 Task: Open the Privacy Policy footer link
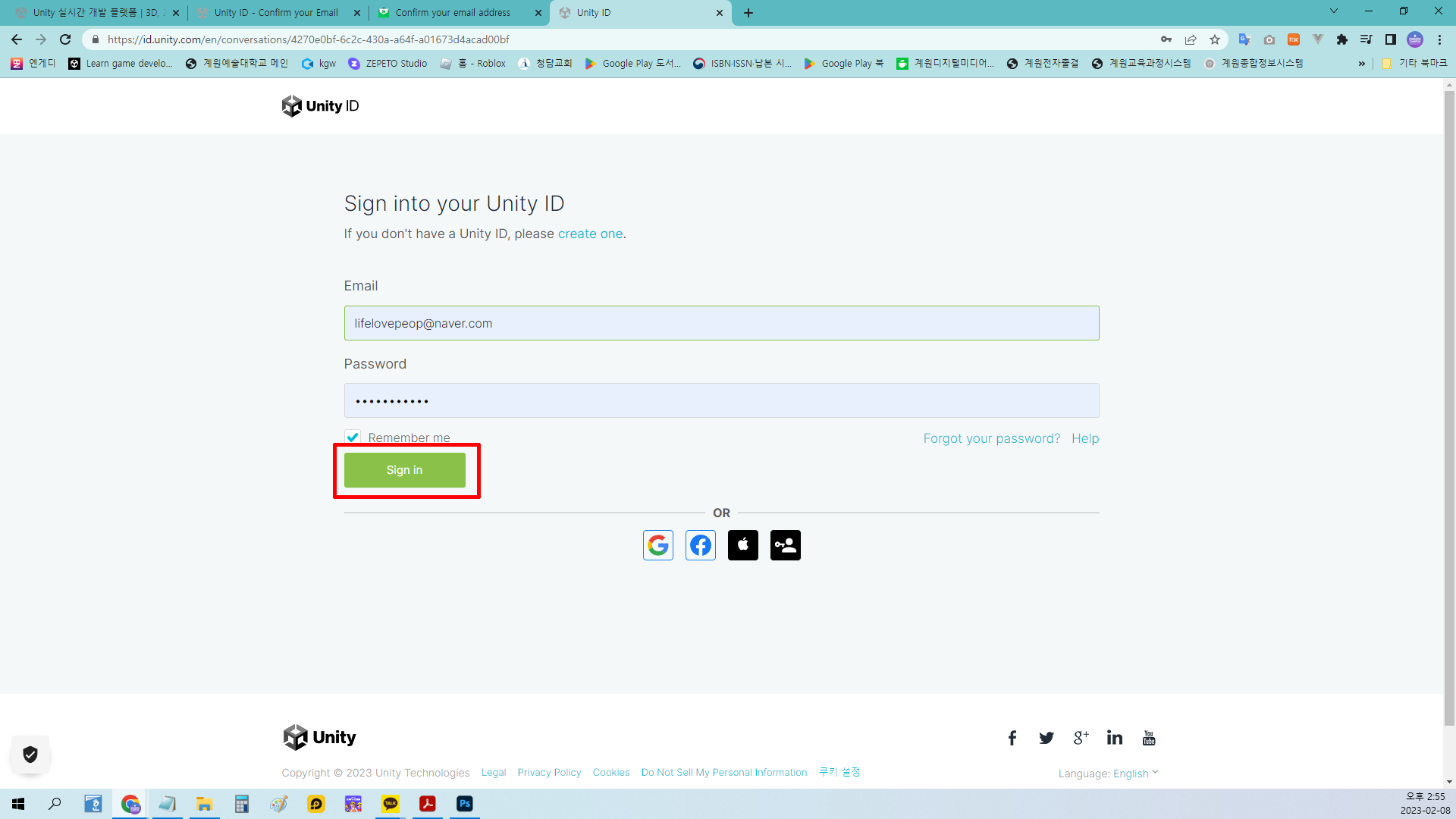(x=549, y=773)
